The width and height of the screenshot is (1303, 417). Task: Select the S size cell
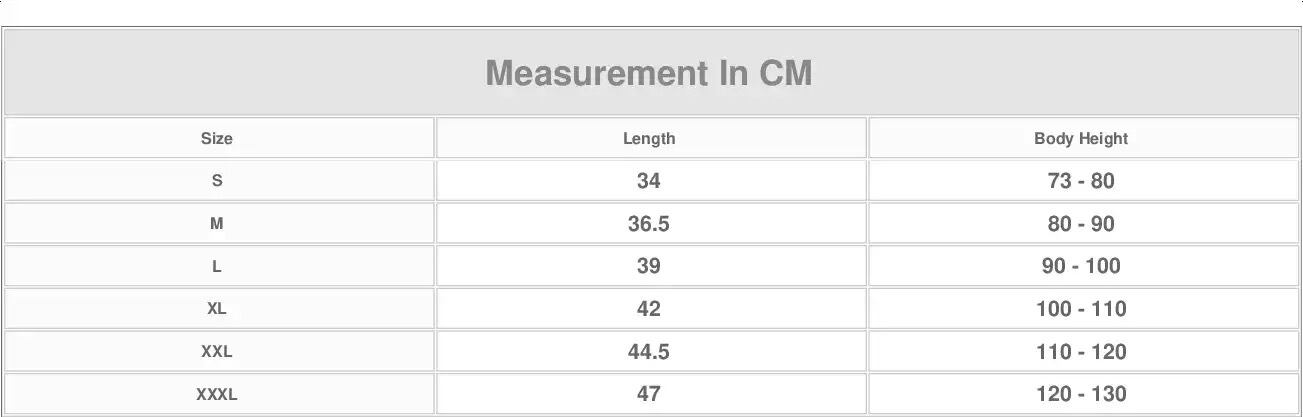pos(217,181)
